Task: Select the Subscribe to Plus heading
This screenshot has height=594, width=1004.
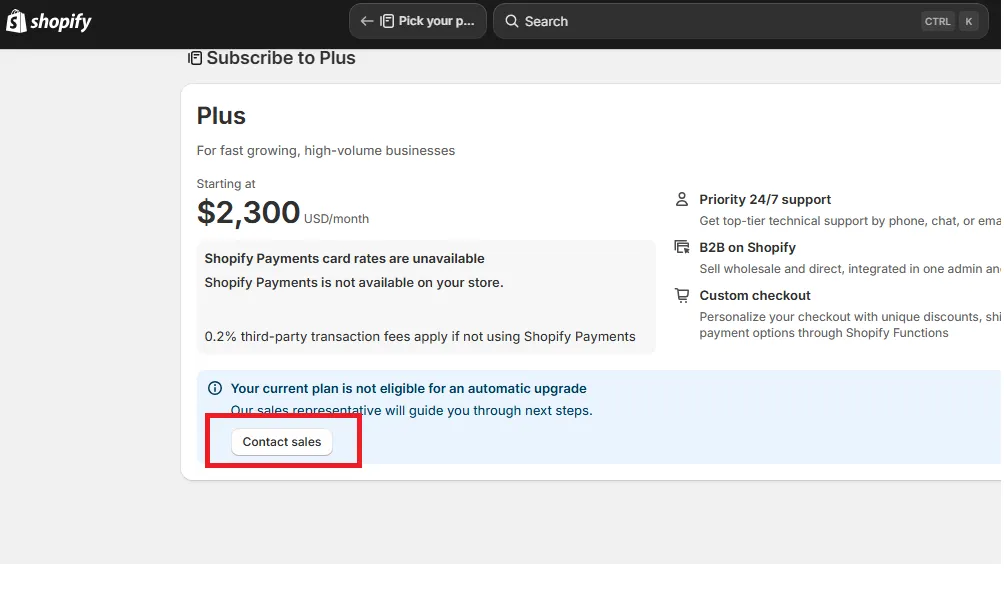Action: coord(280,58)
